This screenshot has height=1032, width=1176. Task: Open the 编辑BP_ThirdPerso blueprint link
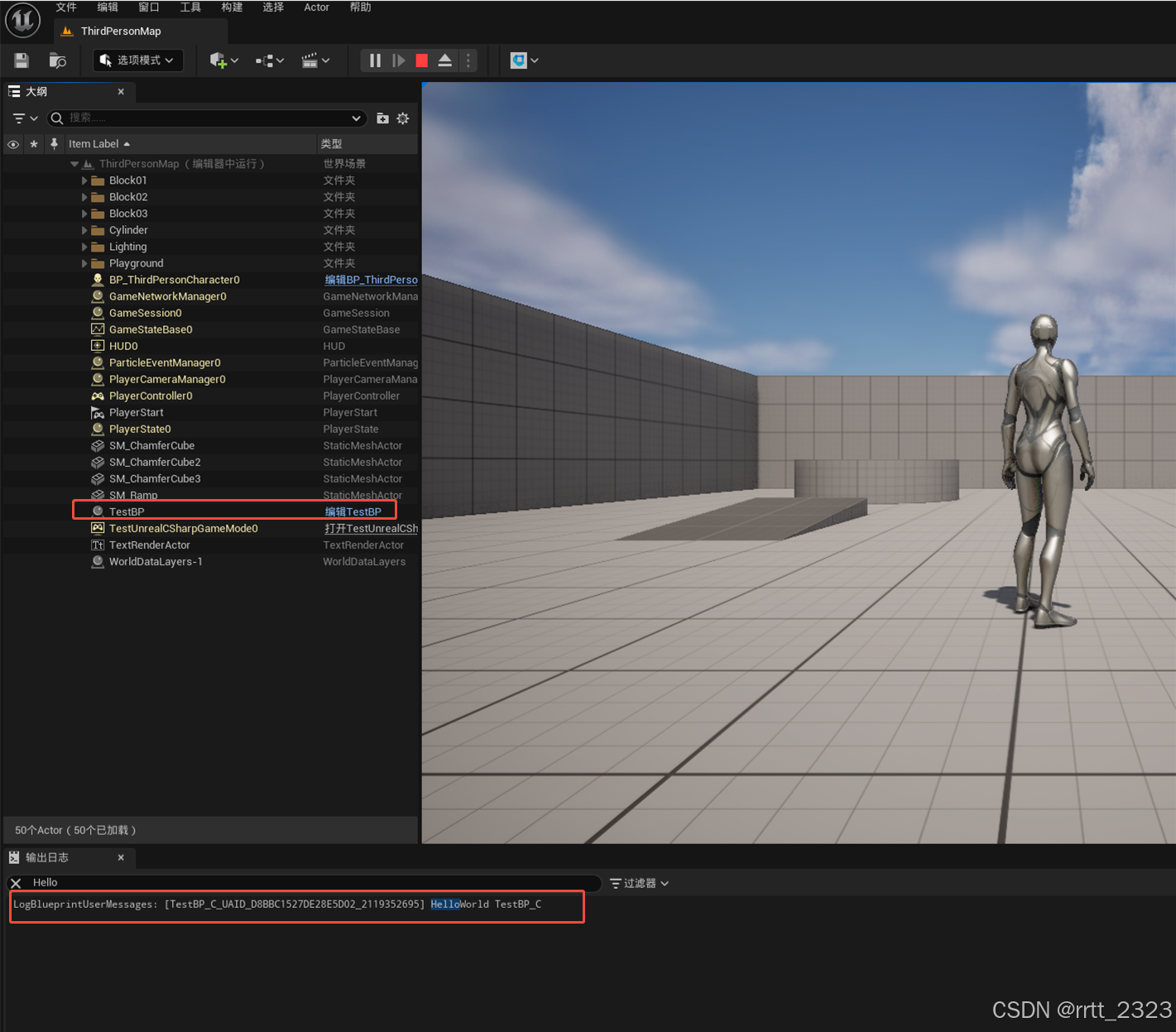(x=371, y=280)
